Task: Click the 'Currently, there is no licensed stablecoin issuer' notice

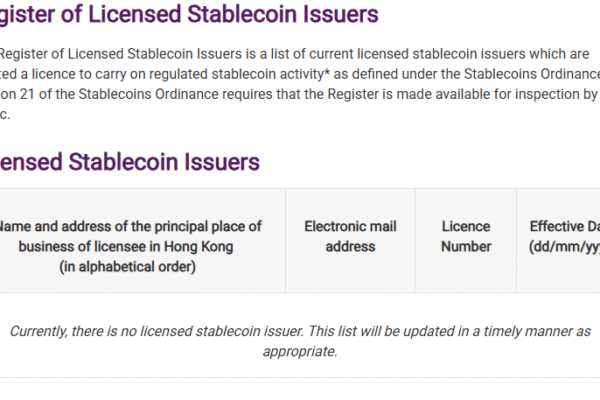Action: [182, 331]
